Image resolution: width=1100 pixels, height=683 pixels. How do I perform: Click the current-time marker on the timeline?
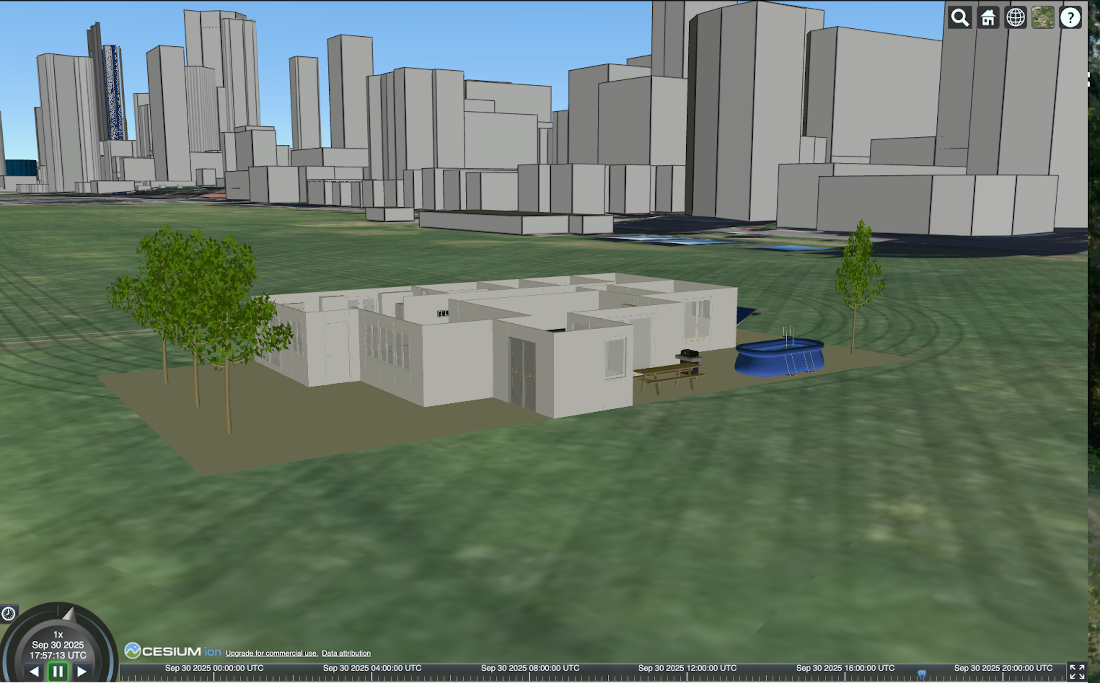pyautogui.click(x=922, y=675)
